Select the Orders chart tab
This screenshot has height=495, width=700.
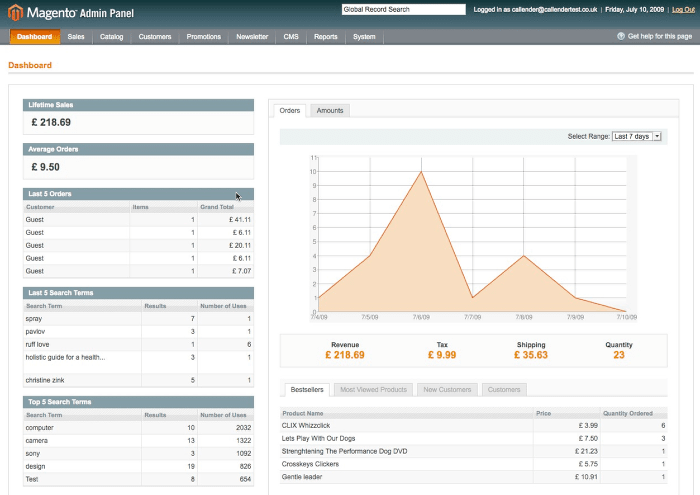click(x=290, y=111)
